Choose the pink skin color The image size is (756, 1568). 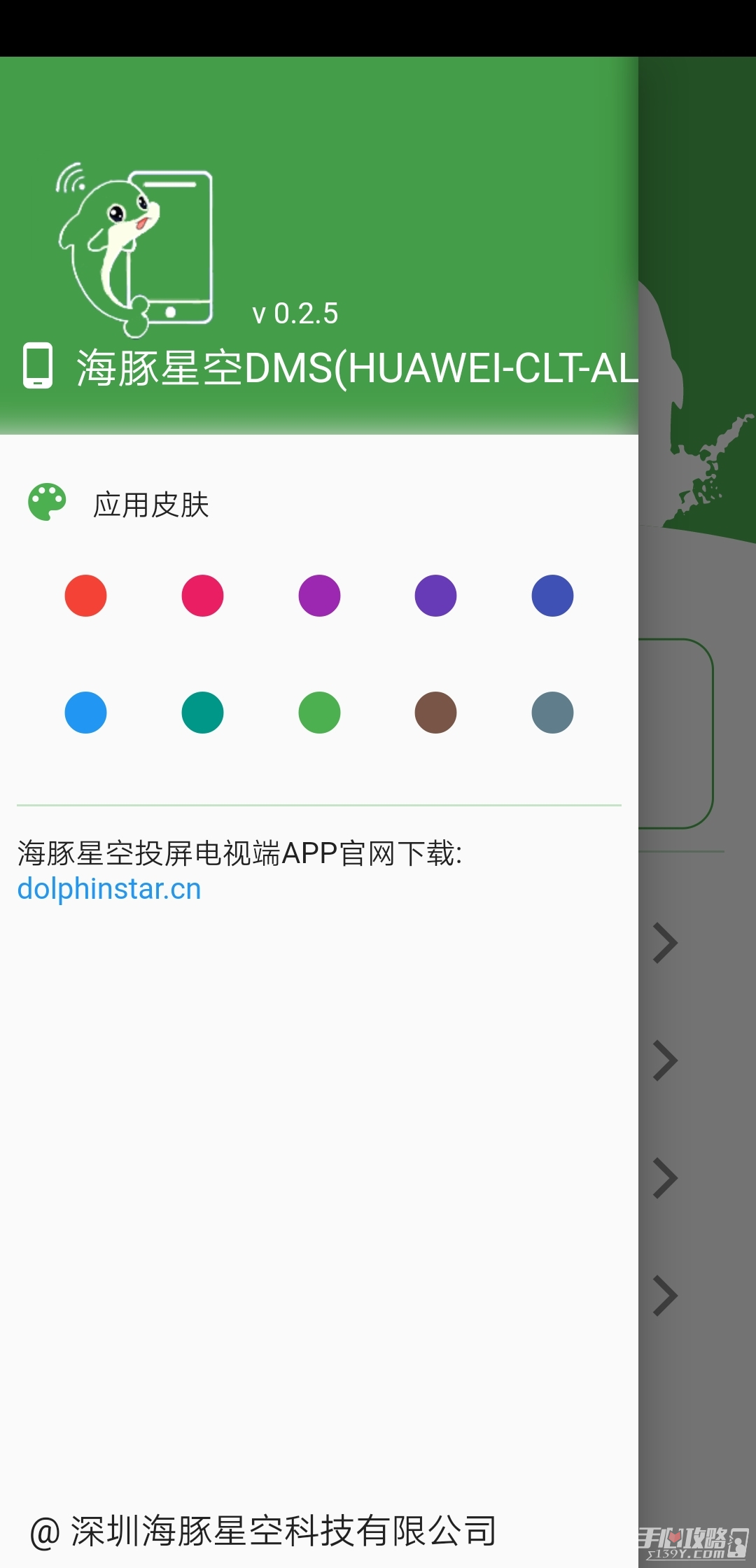[x=202, y=596]
